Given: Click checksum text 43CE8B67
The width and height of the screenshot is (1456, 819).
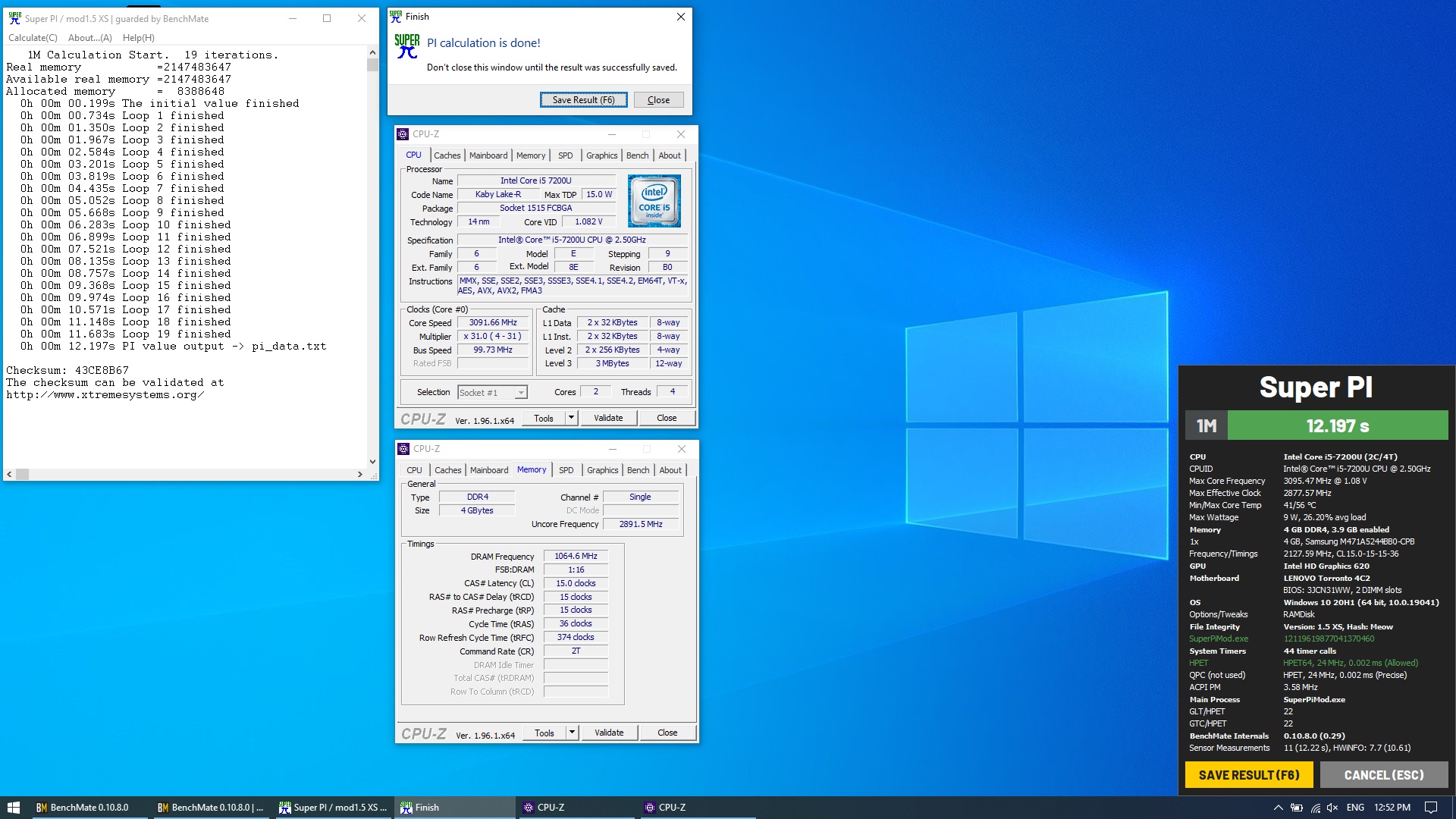Looking at the screenshot, I should click(102, 371).
